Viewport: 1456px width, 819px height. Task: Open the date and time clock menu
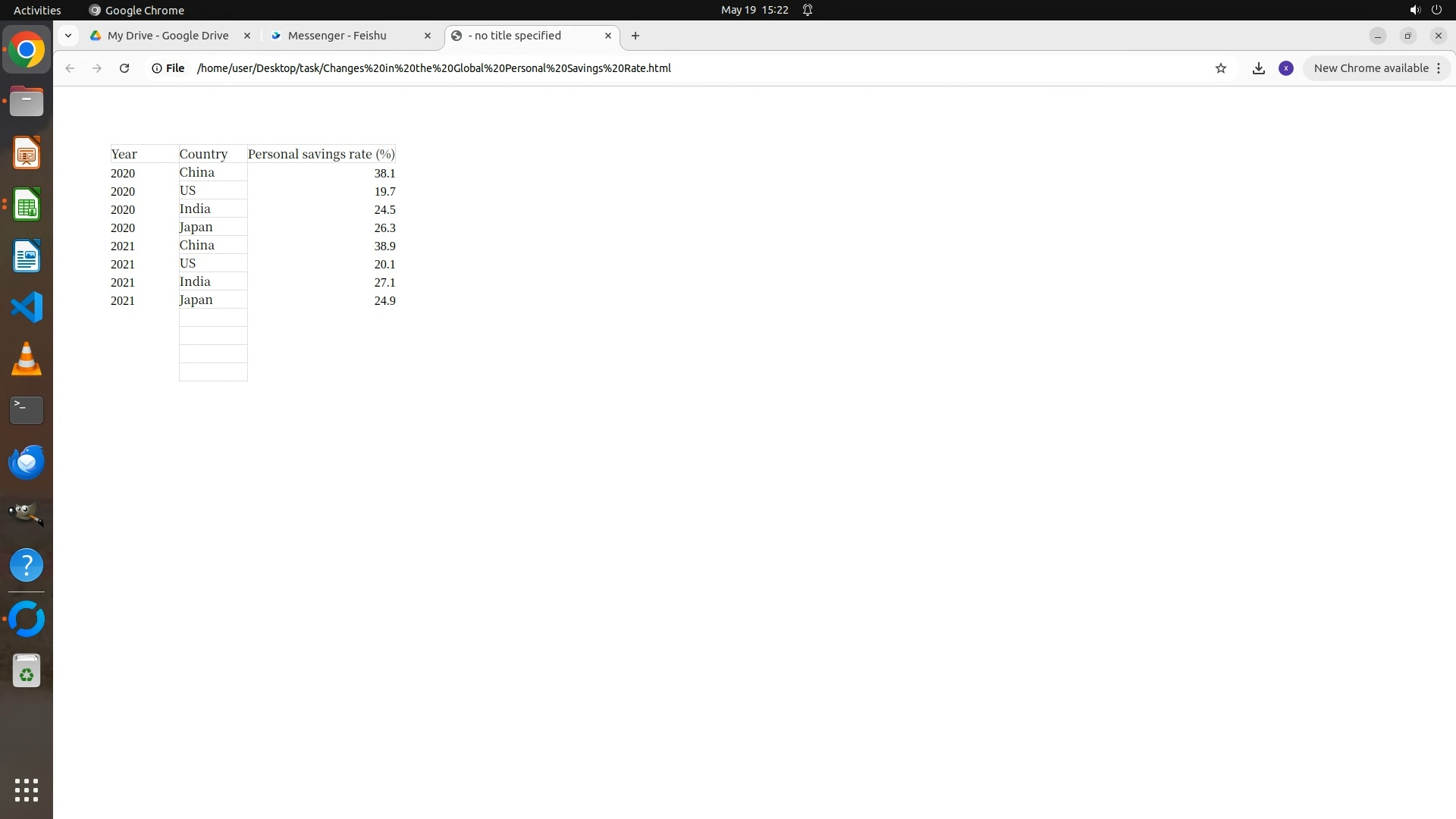tap(754, 10)
